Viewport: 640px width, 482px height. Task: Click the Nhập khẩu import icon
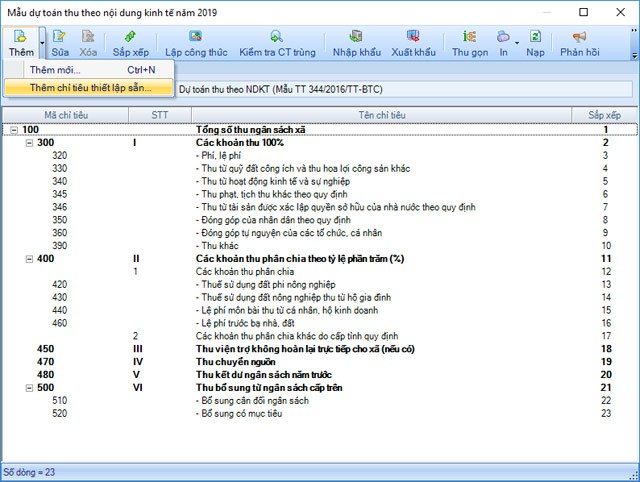tap(357, 41)
